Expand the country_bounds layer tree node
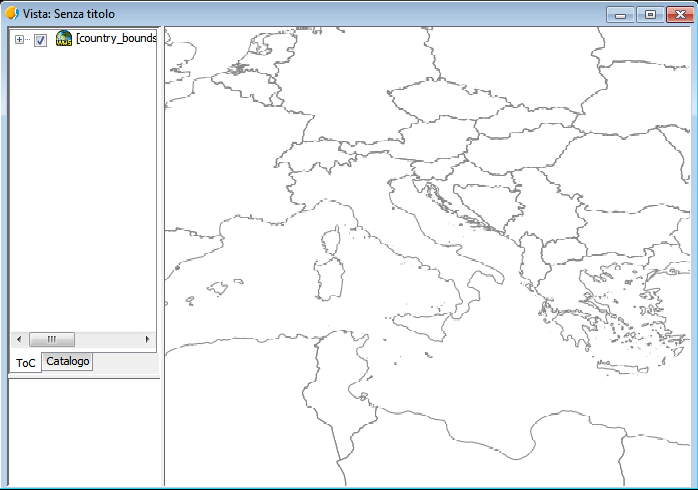This screenshot has height=490, width=698. pos(19,40)
